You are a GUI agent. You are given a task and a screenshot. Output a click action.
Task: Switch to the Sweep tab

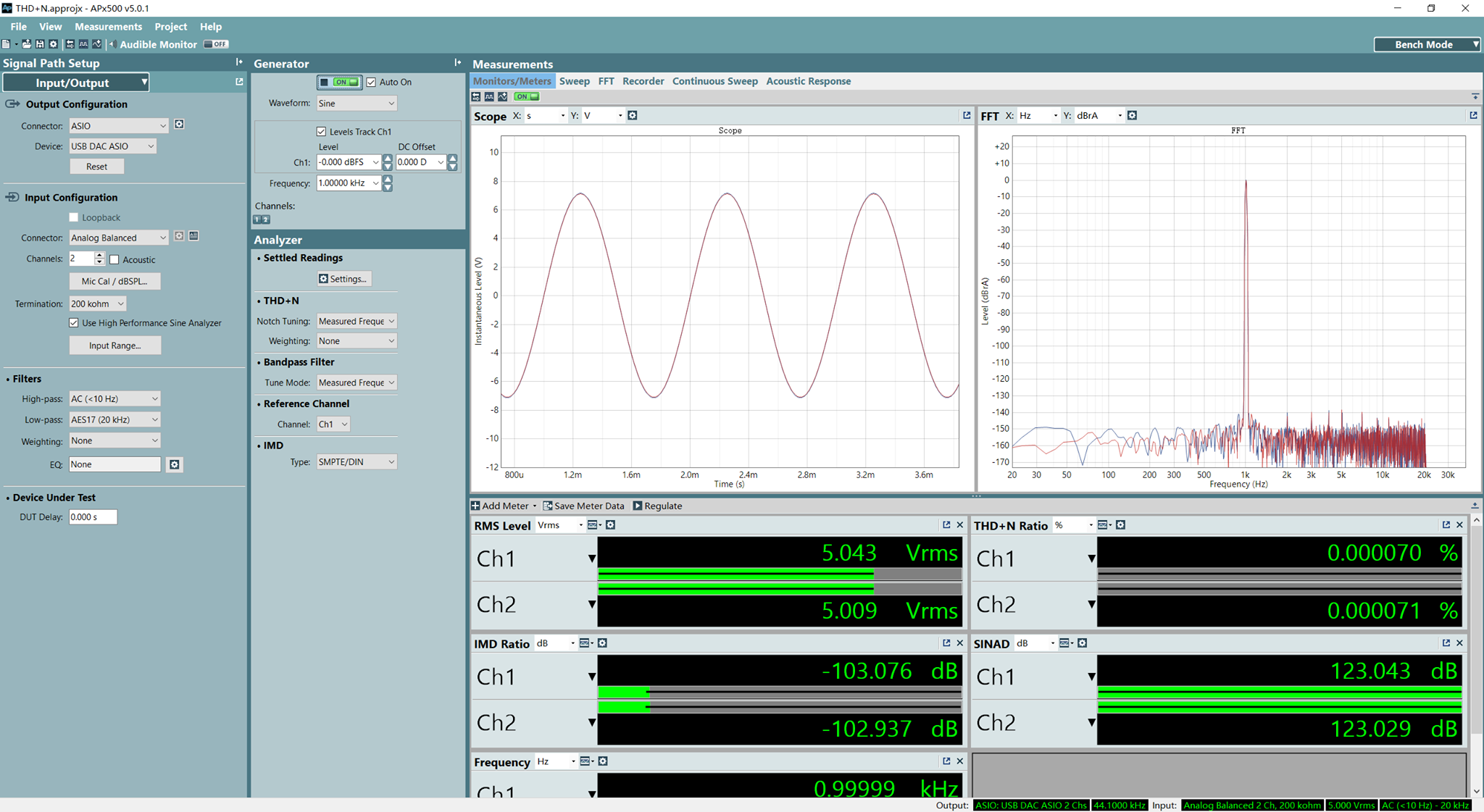[x=575, y=81]
